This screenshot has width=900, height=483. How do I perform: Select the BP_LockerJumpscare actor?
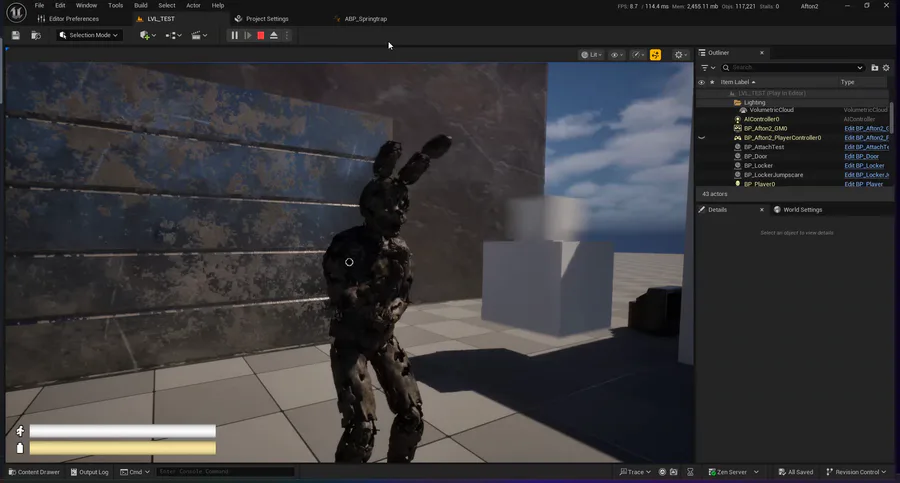(773, 175)
